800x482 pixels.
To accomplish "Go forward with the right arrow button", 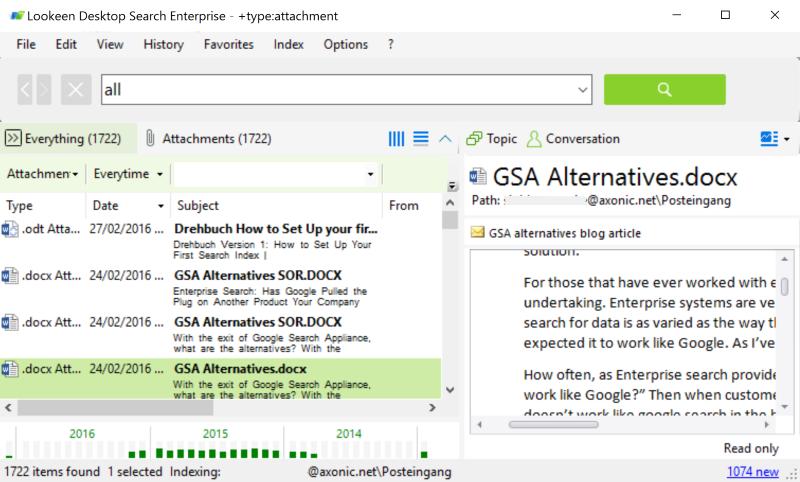I will 44,90.
